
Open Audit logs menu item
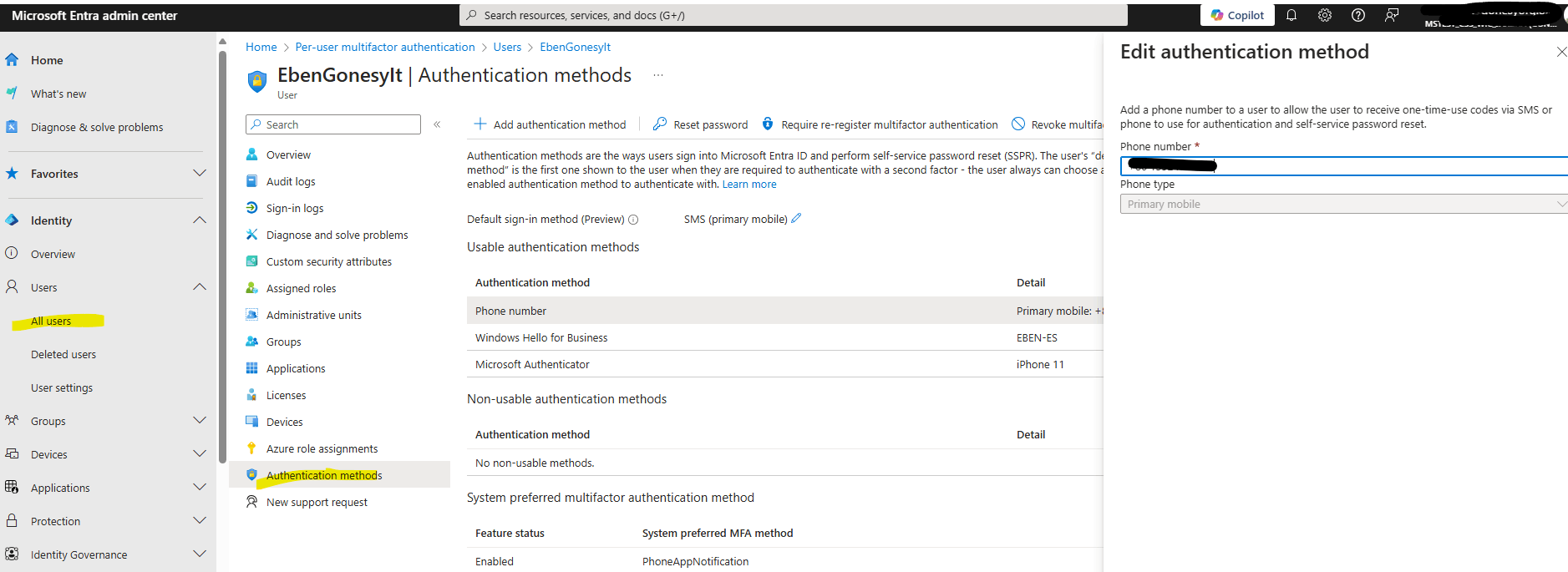tap(291, 181)
